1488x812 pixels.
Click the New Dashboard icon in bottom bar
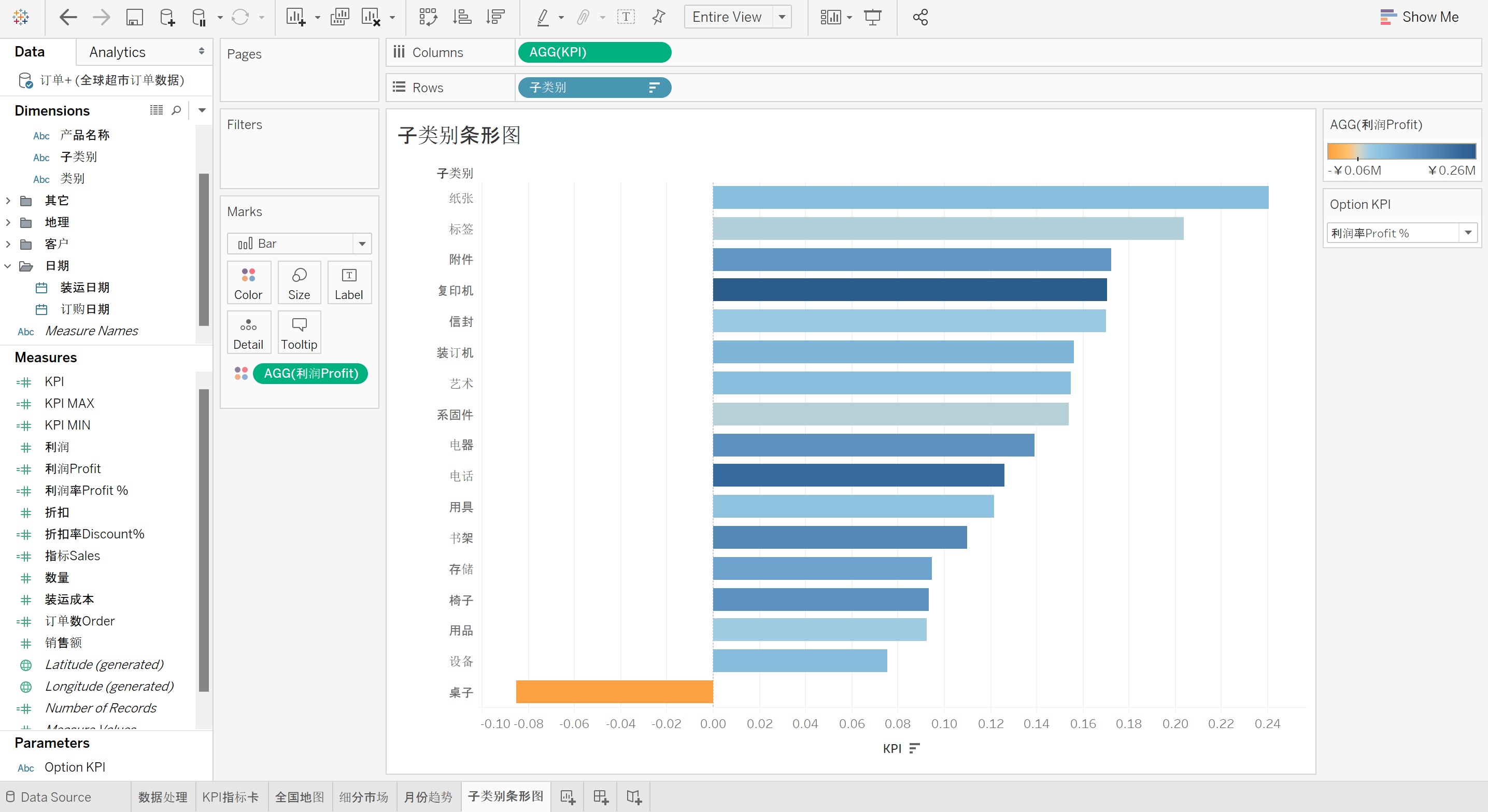(x=601, y=797)
